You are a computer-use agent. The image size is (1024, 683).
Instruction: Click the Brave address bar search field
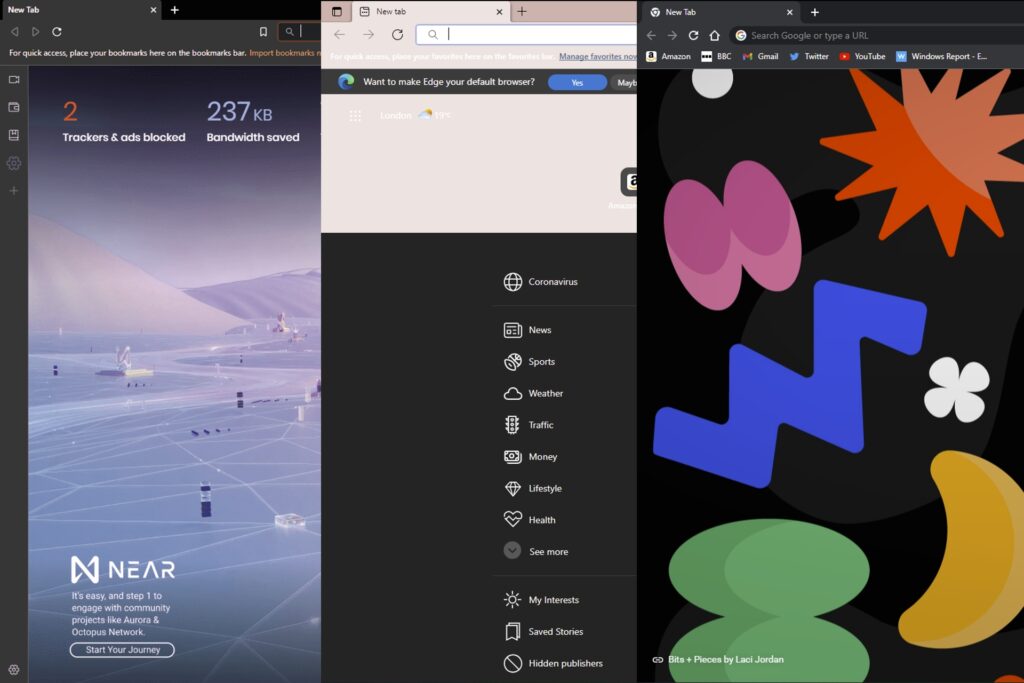300,31
